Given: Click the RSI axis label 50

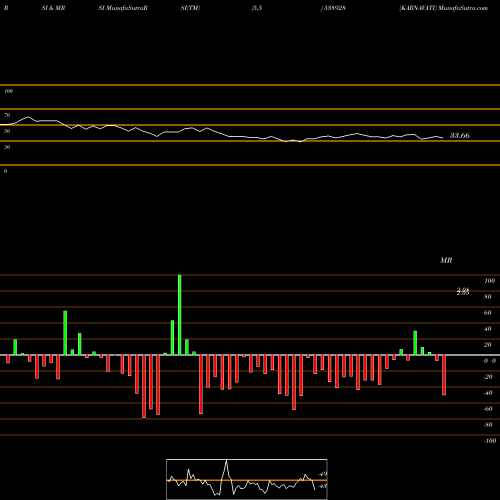Looking at the screenshot, I should tap(7, 131).
